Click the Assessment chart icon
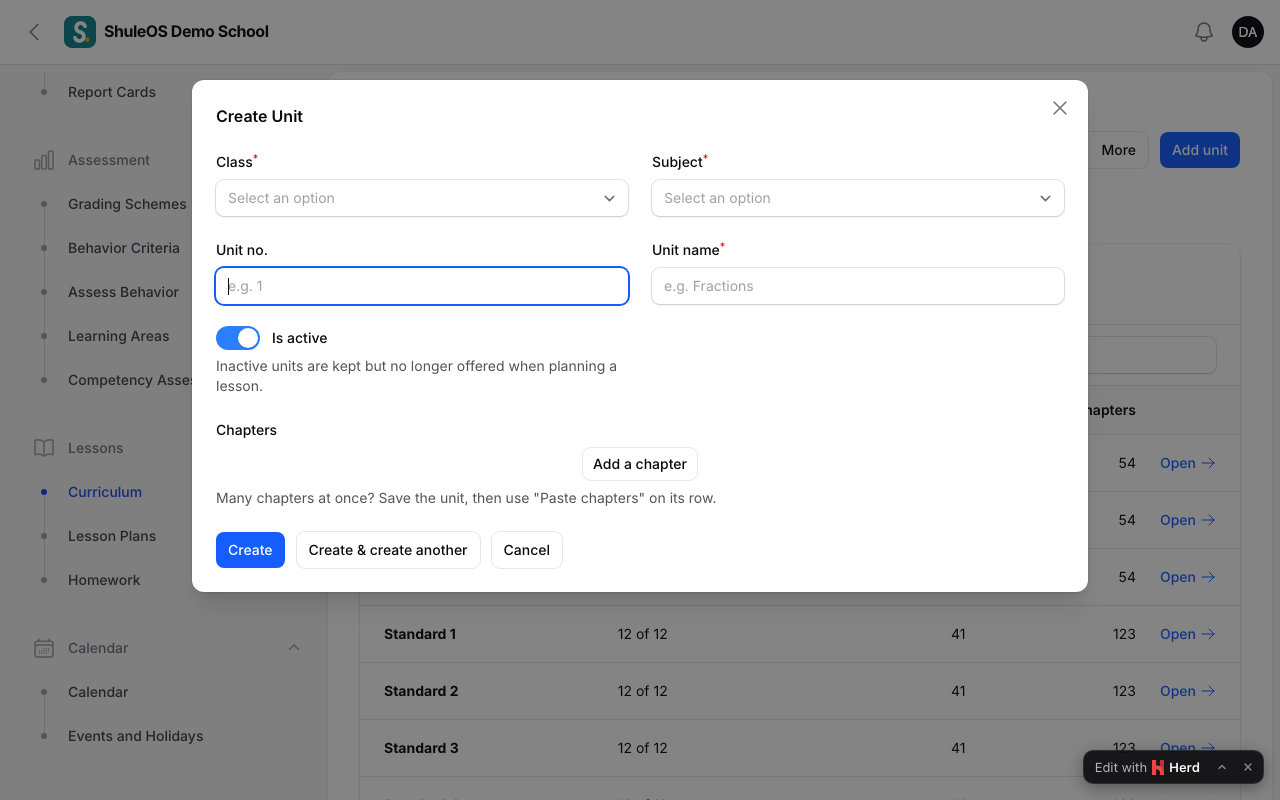The image size is (1280, 800). (x=44, y=160)
